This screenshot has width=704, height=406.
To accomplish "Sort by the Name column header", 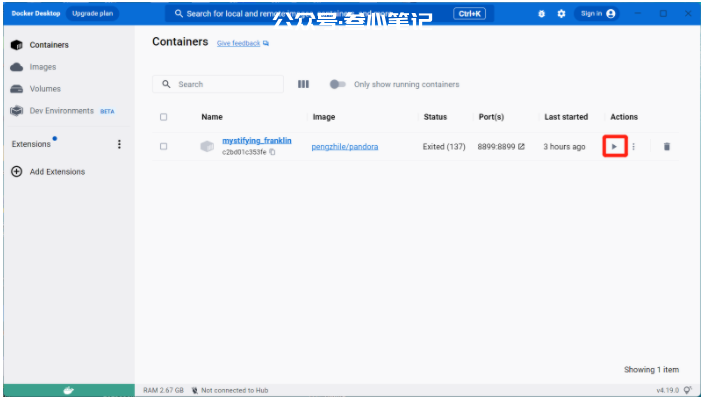I will [212, 117].
